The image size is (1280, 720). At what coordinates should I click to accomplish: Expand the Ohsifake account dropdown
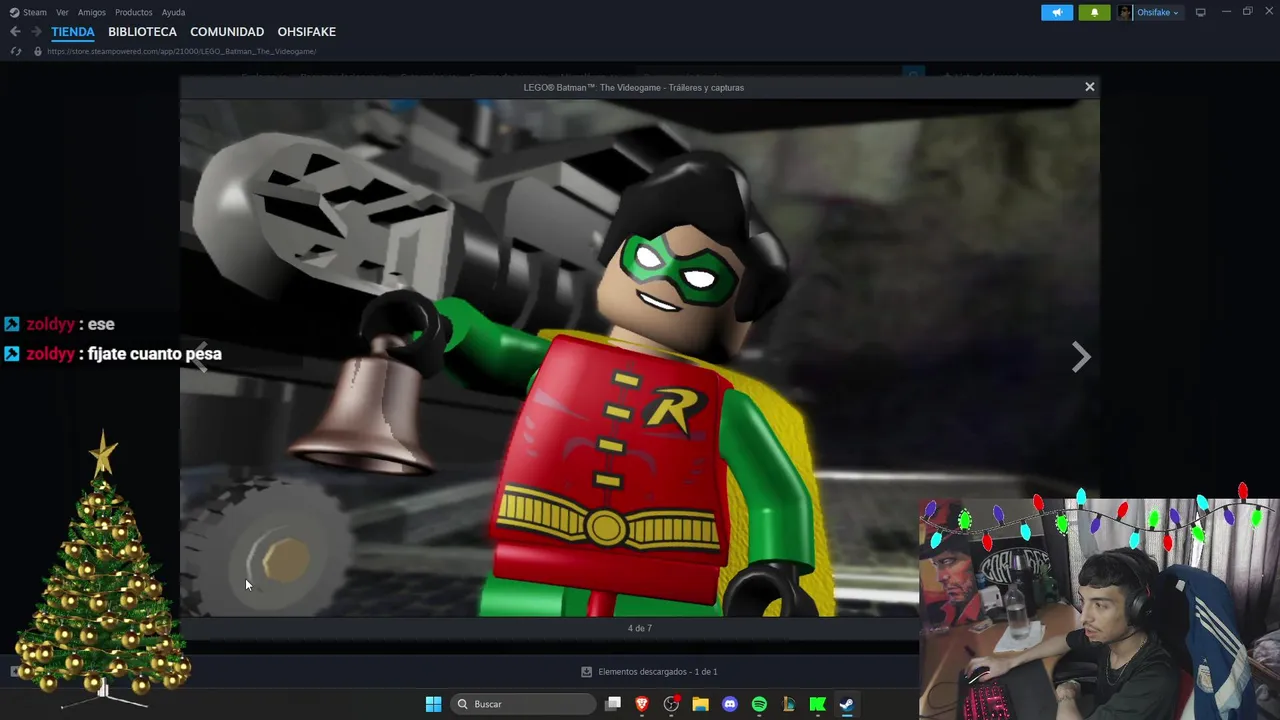[x=1158, y=12]
